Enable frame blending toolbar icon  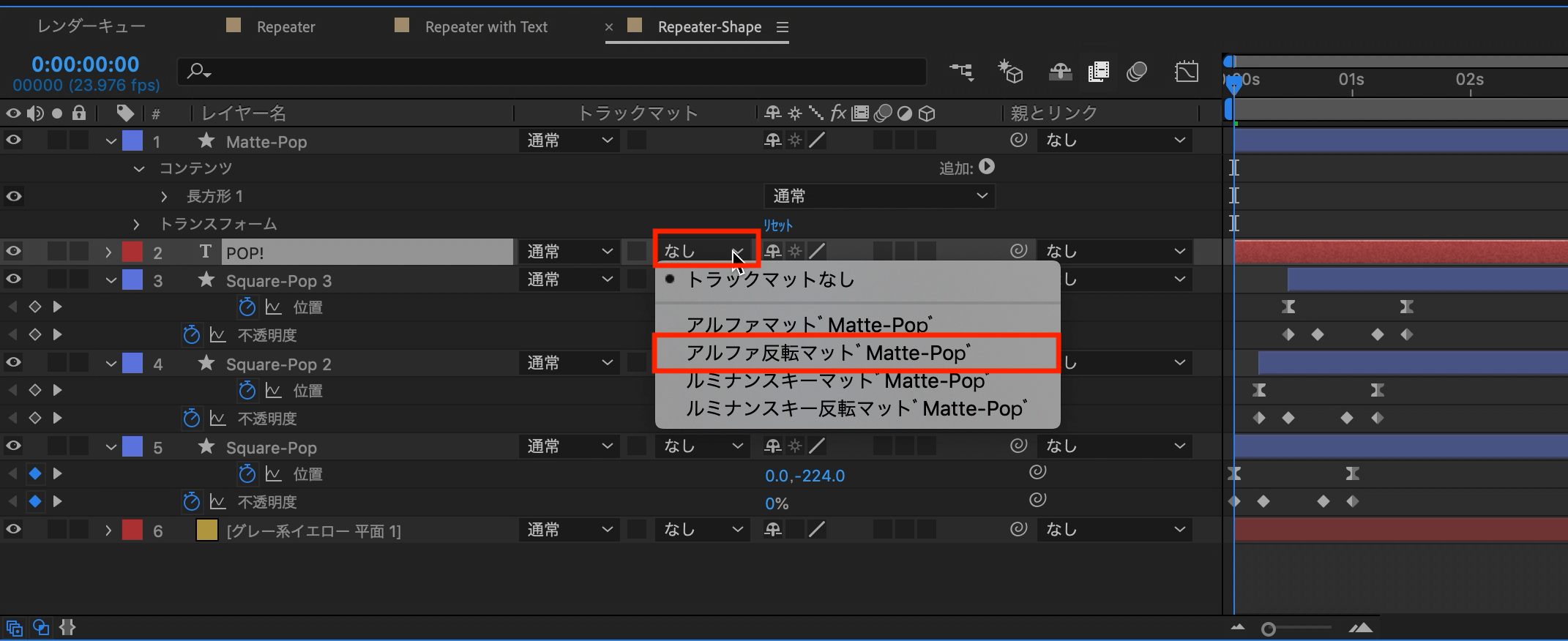(1098, 71)
